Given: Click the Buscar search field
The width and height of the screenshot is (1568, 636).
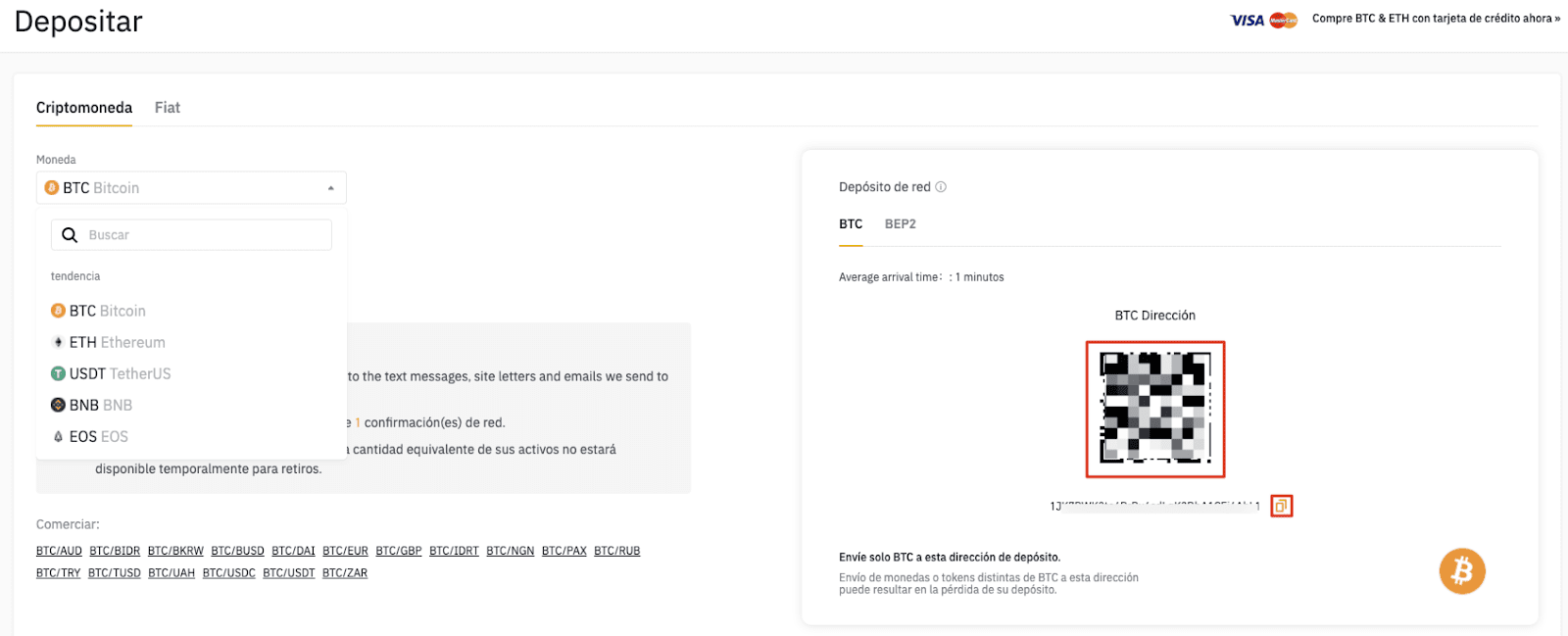Looking at the screenshot, I should (x=191, y=235).
